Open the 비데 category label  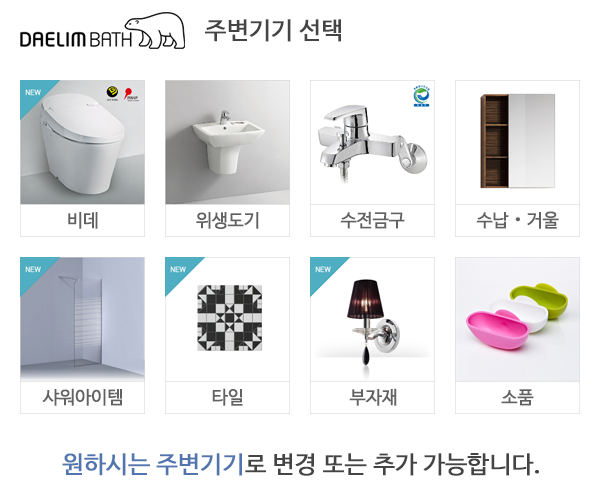[82, 220]
